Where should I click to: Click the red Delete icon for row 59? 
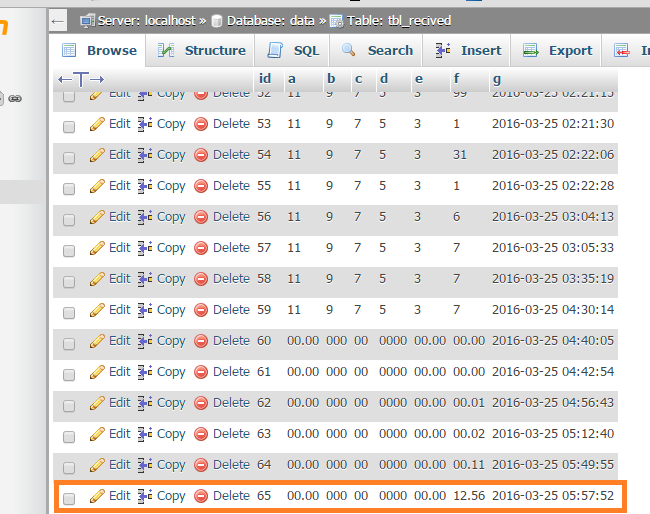tap(201, 310)
